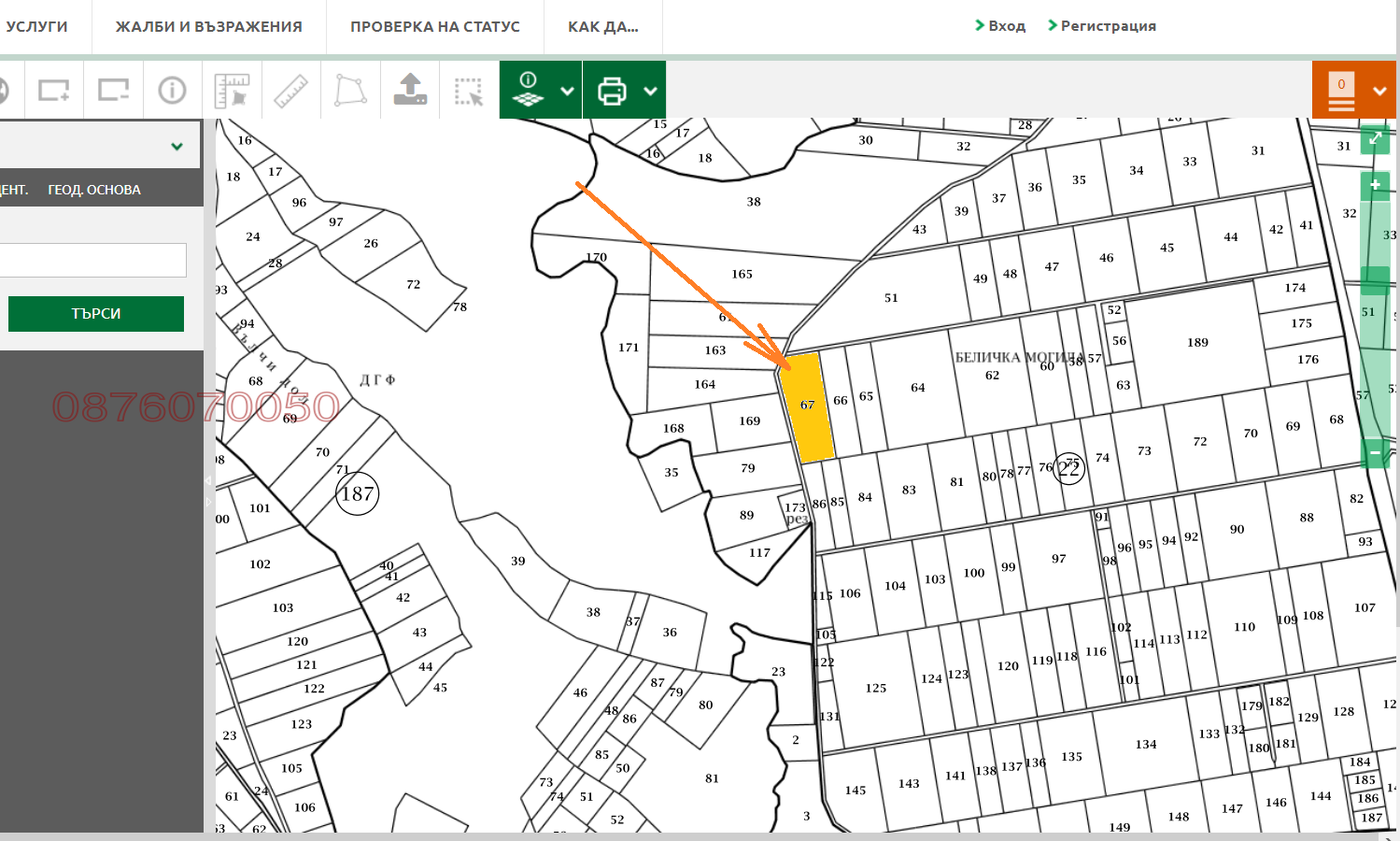The width and height of the screenshot is (1400, 841).
Task: Select the zoom-out rectangle tool
Action: [113, 91]
